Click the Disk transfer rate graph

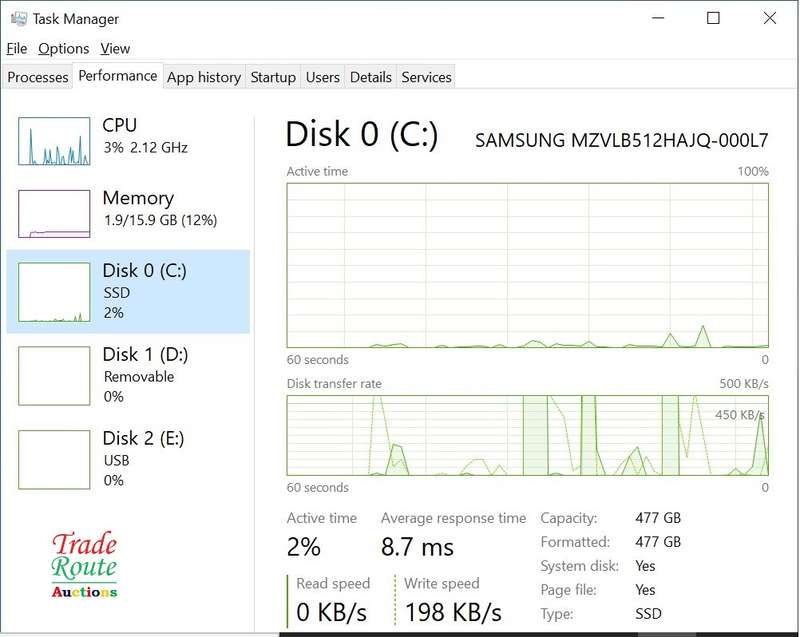click(528, 436)
